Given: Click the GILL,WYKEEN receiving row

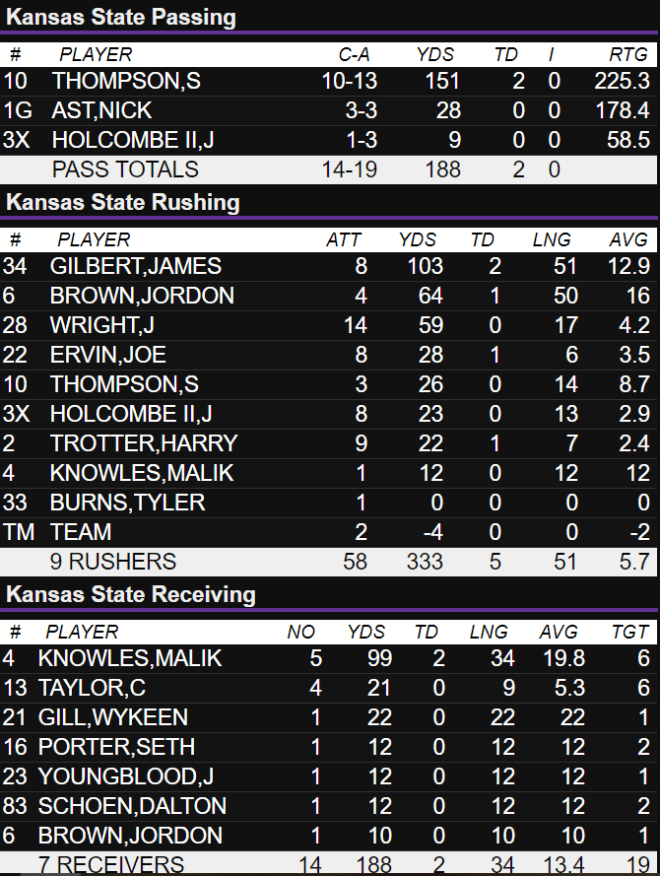Looking at the screenshot, I should point(329,717).
